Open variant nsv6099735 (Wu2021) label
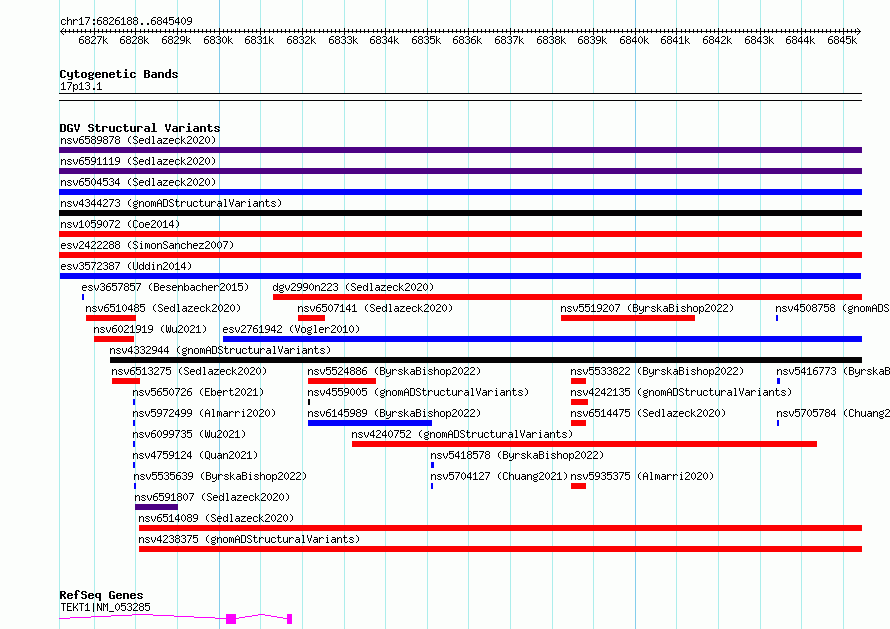Screen dimensions: 890x629 [189, 434]
